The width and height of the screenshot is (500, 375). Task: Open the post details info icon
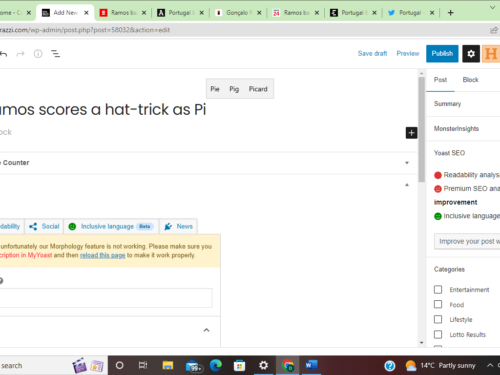(x=38, y=54)
